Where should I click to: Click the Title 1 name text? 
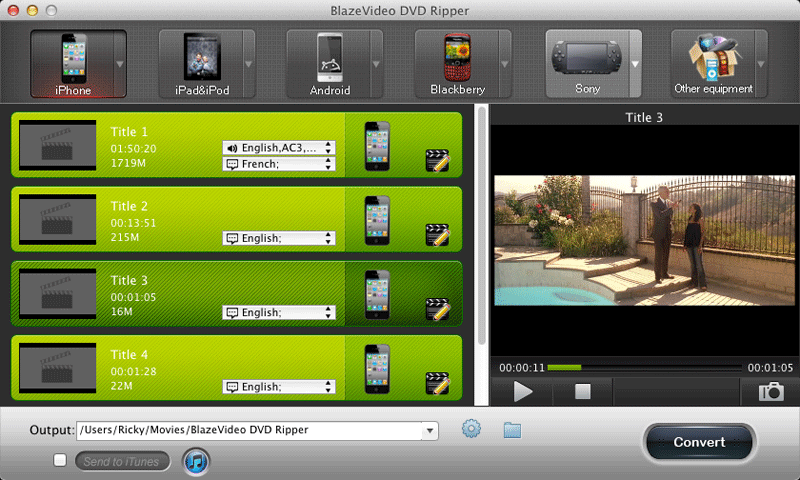129,132
